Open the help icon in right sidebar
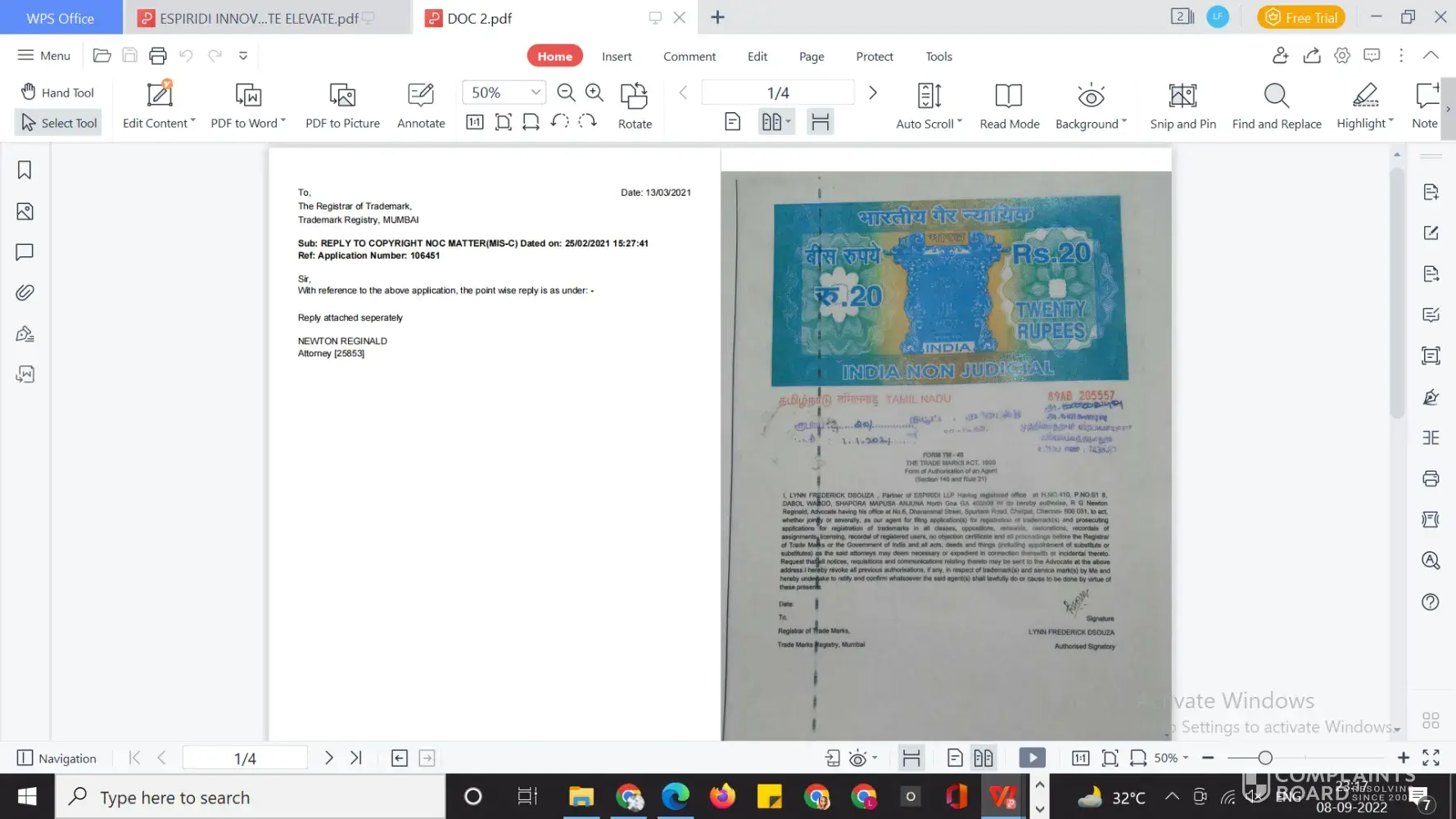Viewport: 1456px width, 819px height. (x=1431, y=602)
